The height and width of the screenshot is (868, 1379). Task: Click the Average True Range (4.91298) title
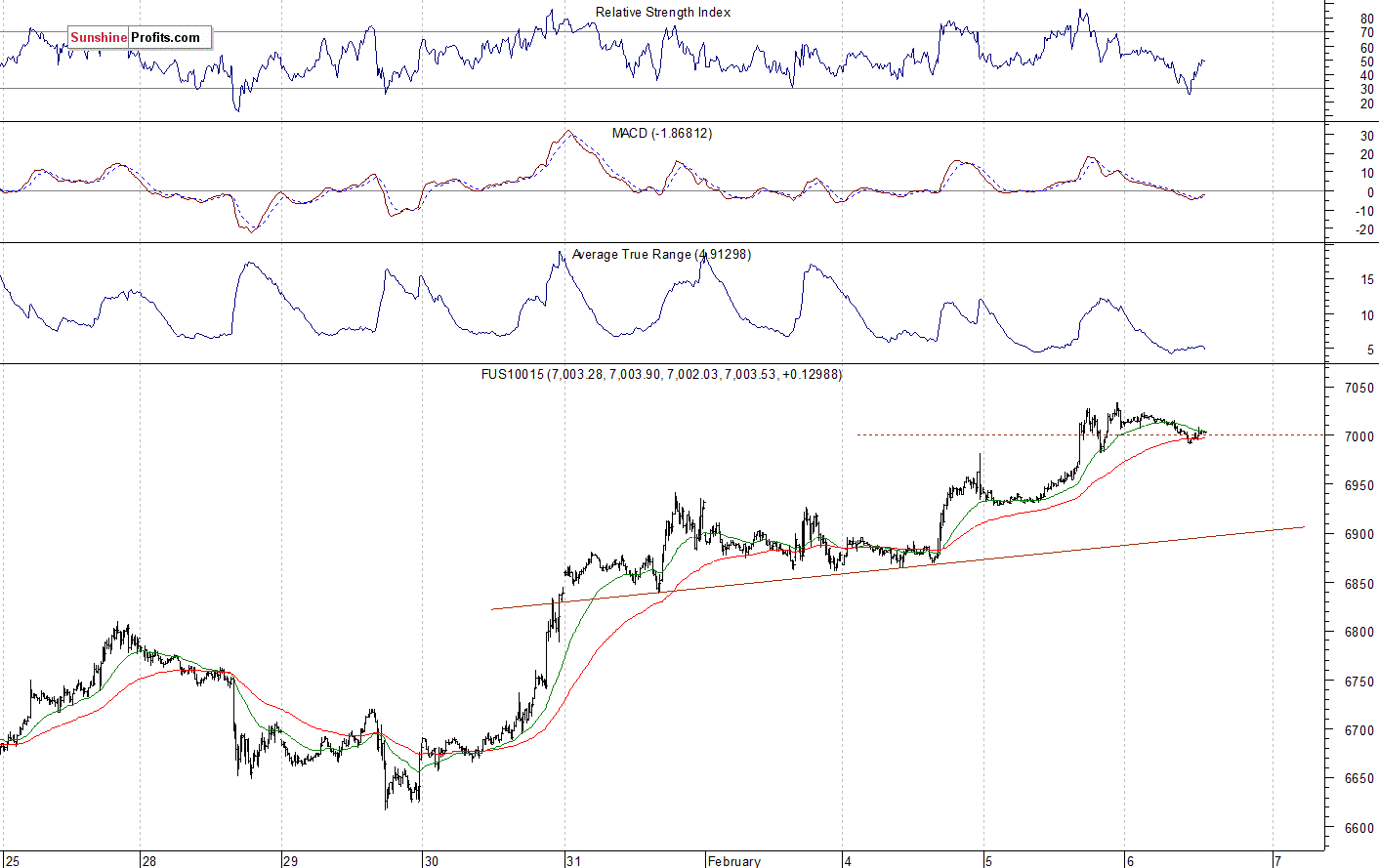[x=661, y=254]
